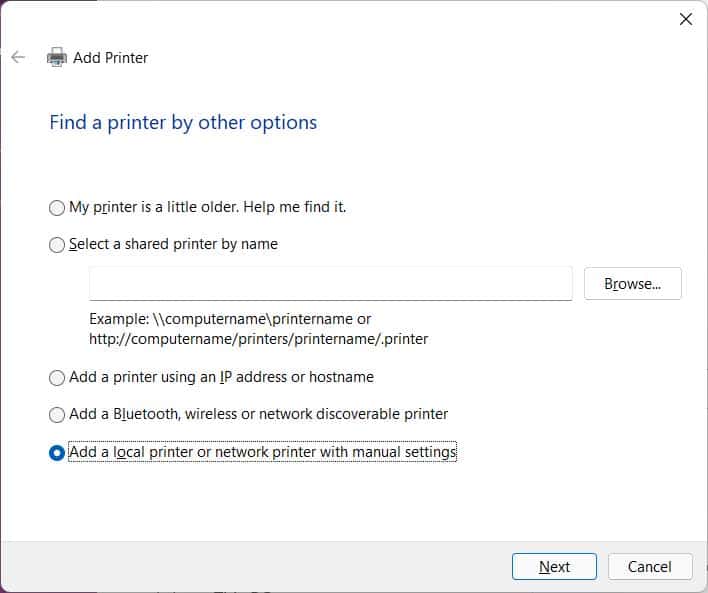
Task: Enable the IP address or hostname radio button
Action: click(x=57, y=378)
